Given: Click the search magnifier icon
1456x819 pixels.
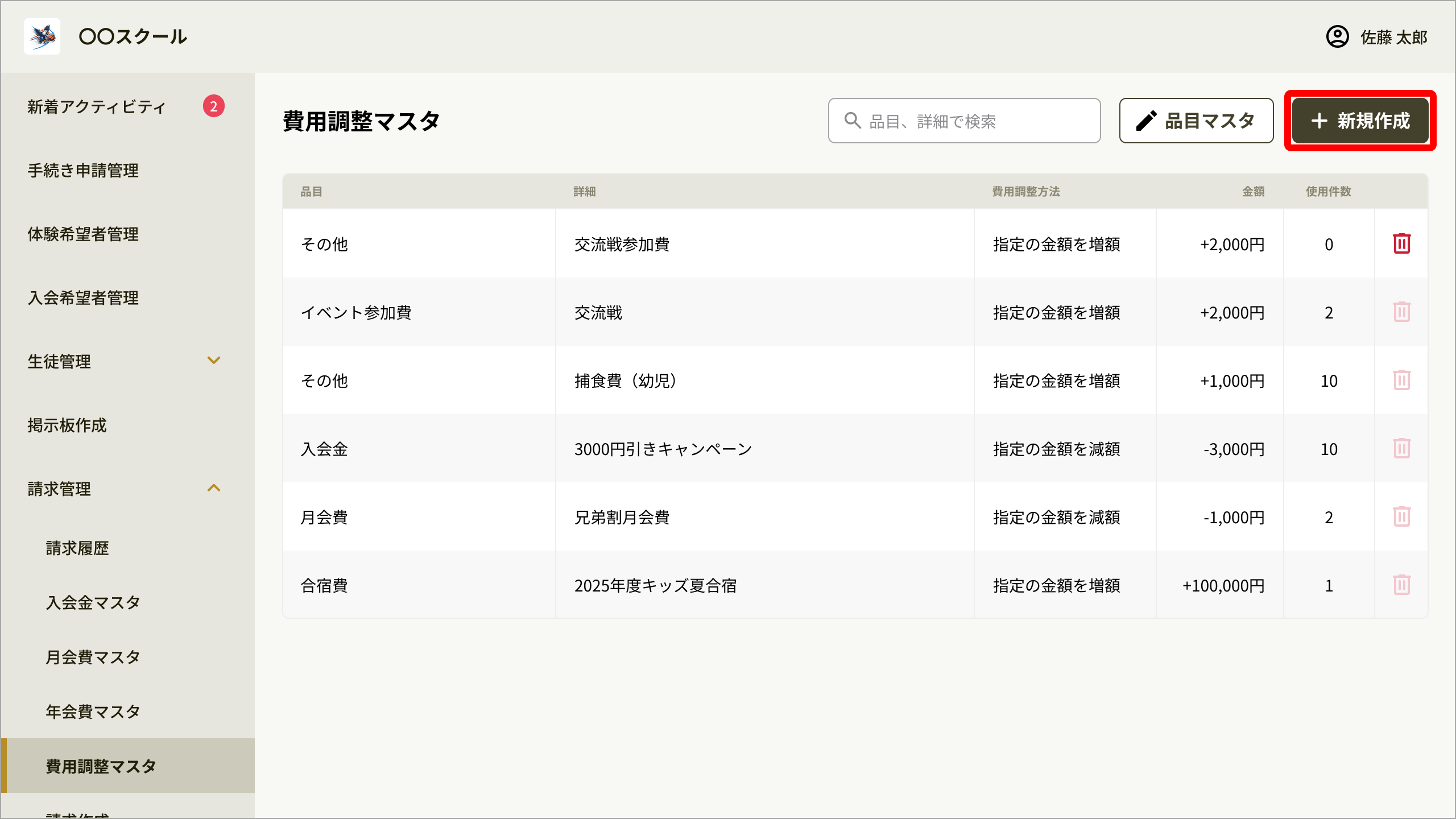Looking at the screenshot, I should 853,121.
